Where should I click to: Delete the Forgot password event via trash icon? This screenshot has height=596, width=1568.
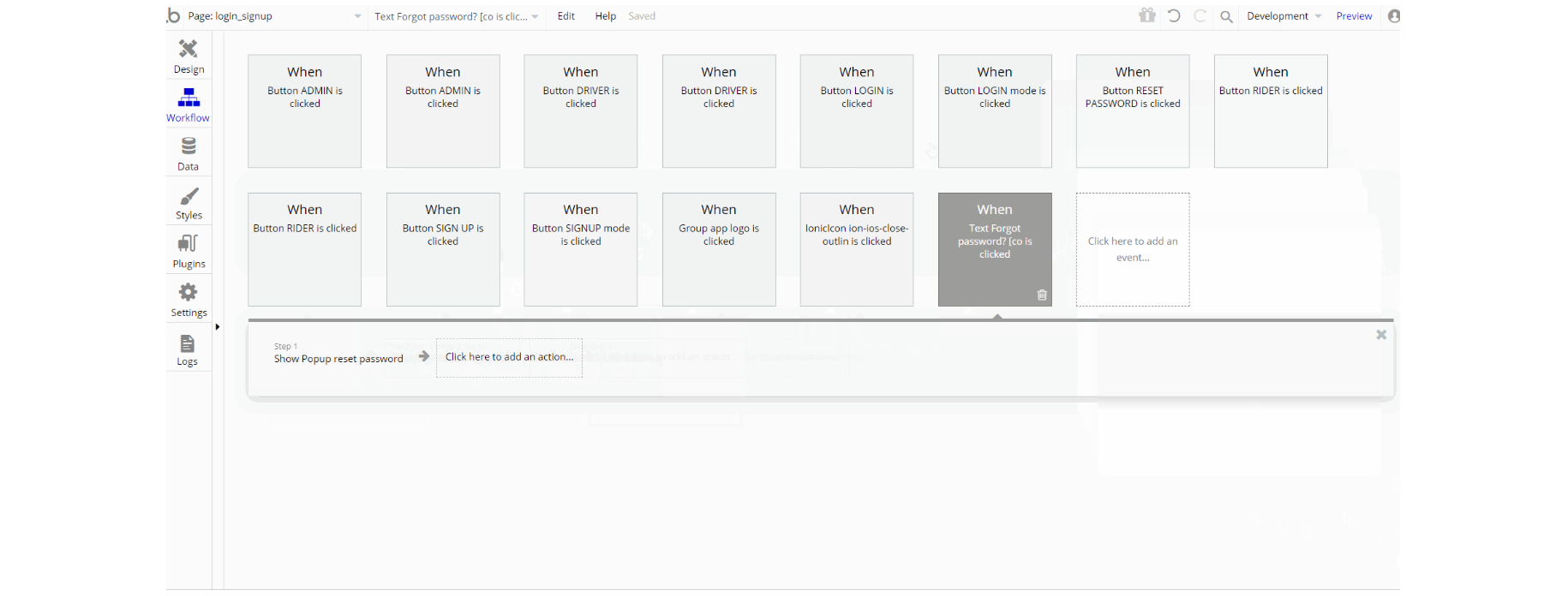1042,295
